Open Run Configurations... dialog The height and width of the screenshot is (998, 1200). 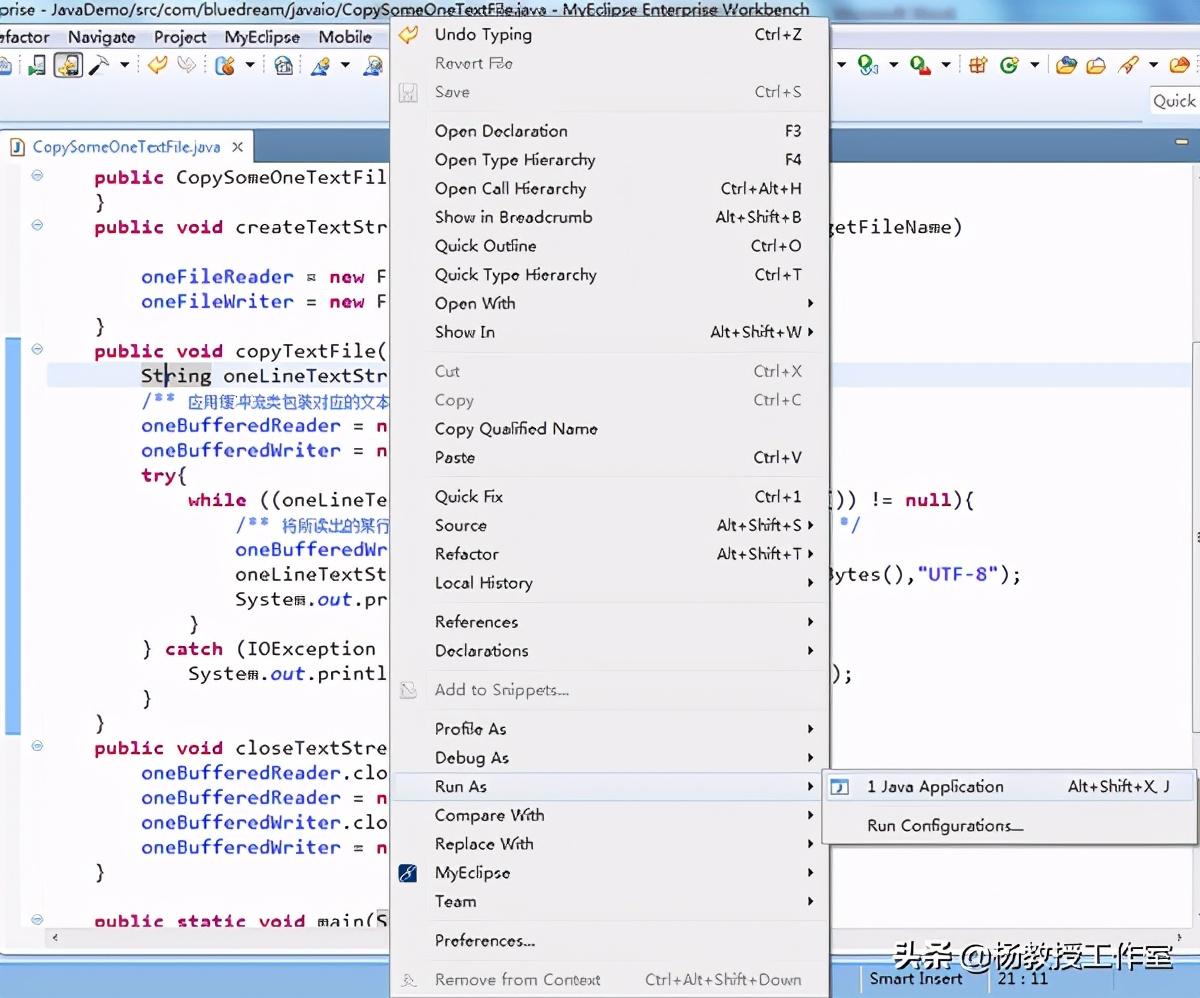pos(944,826)
